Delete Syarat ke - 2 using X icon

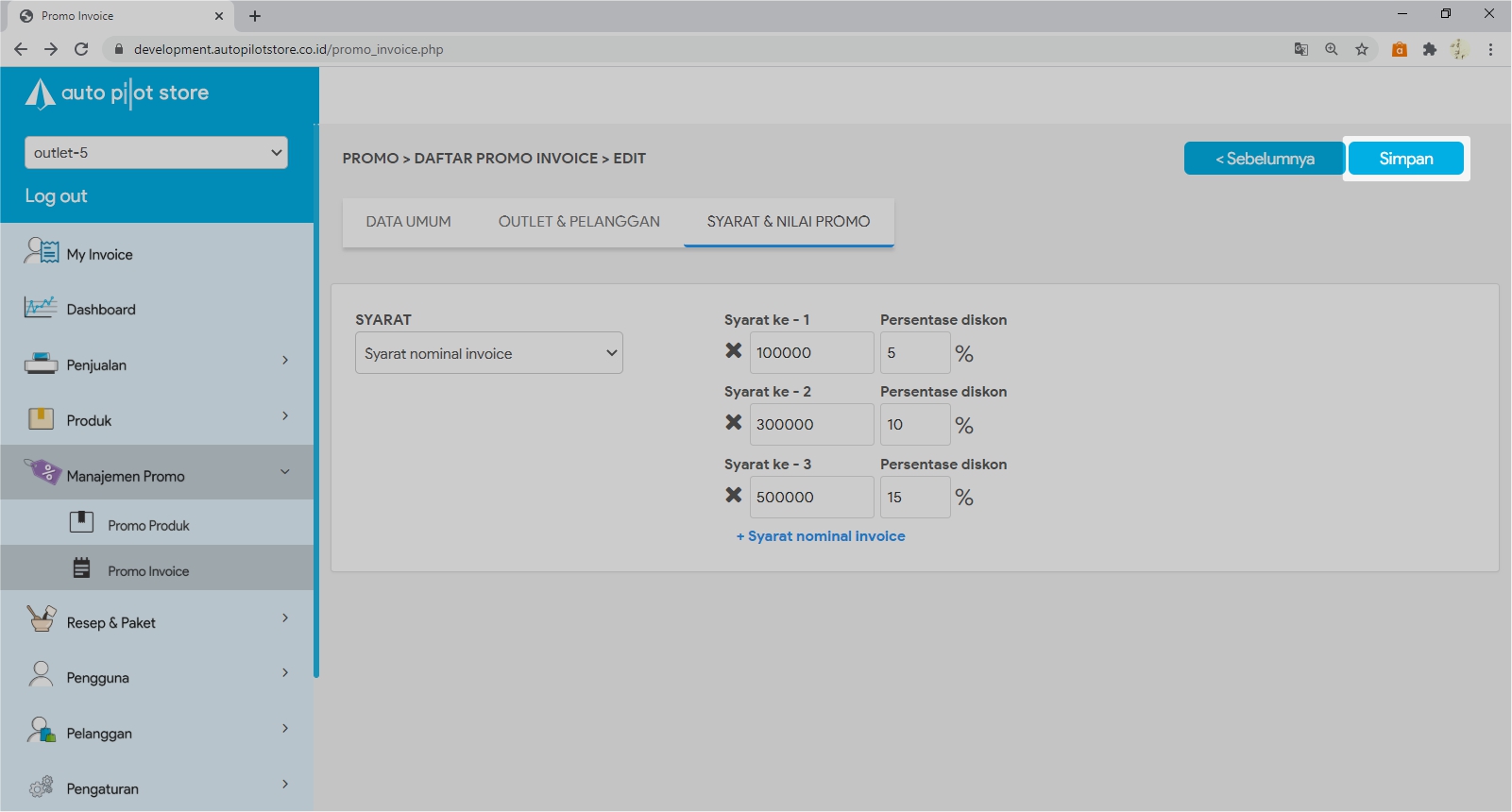coord(733,423)
